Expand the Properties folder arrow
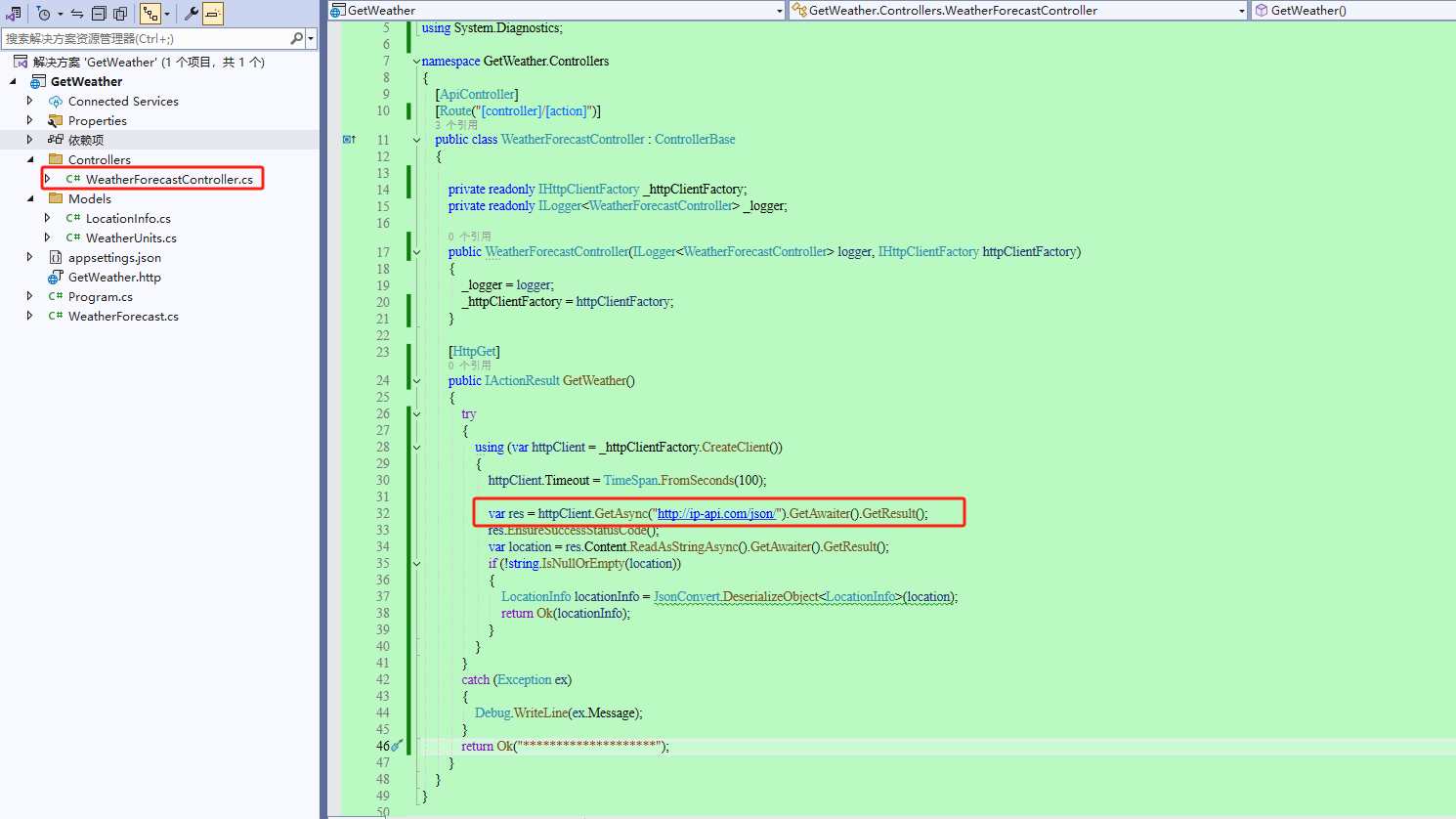 click(30, 120)
